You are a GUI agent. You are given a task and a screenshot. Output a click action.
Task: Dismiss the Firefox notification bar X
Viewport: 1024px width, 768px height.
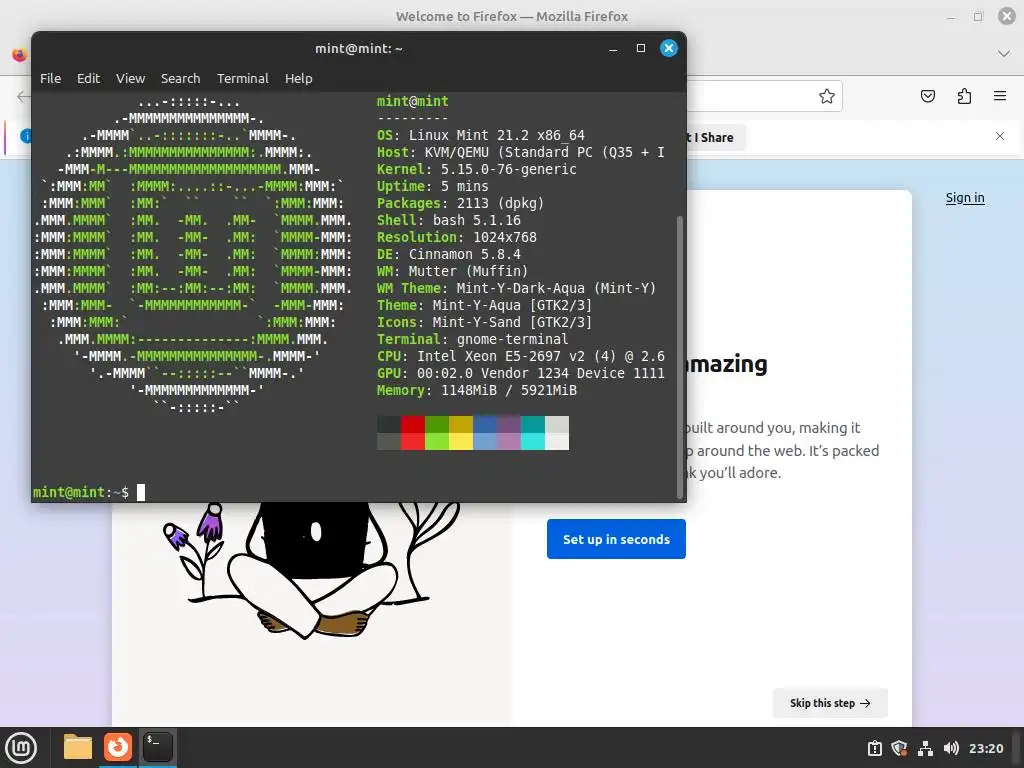coord(1000,136)
